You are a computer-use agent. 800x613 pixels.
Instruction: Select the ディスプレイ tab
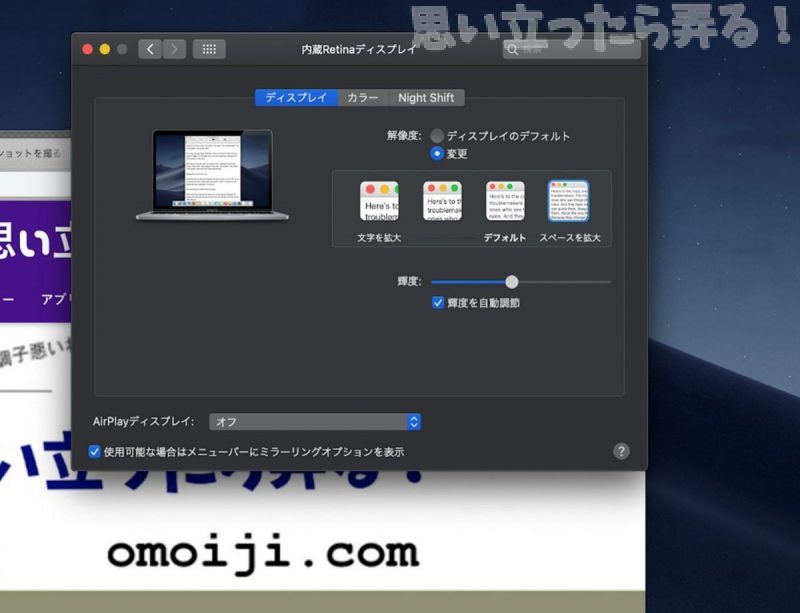click(296, 98)
